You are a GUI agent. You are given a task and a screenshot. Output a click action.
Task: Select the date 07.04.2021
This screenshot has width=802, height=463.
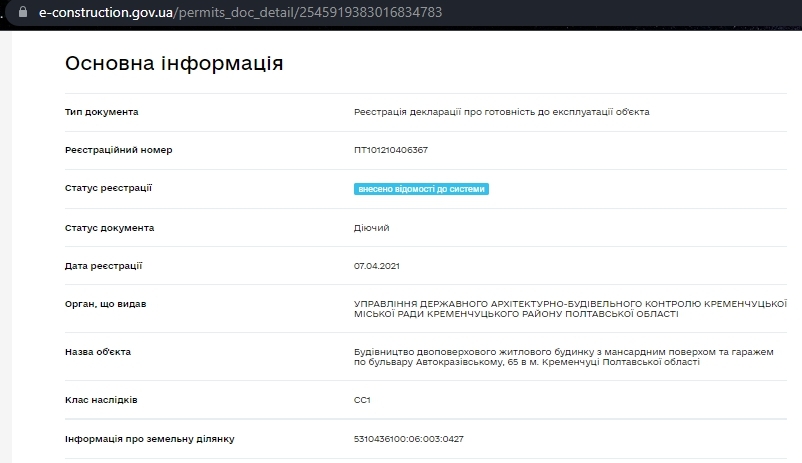(x=376, y=266)
